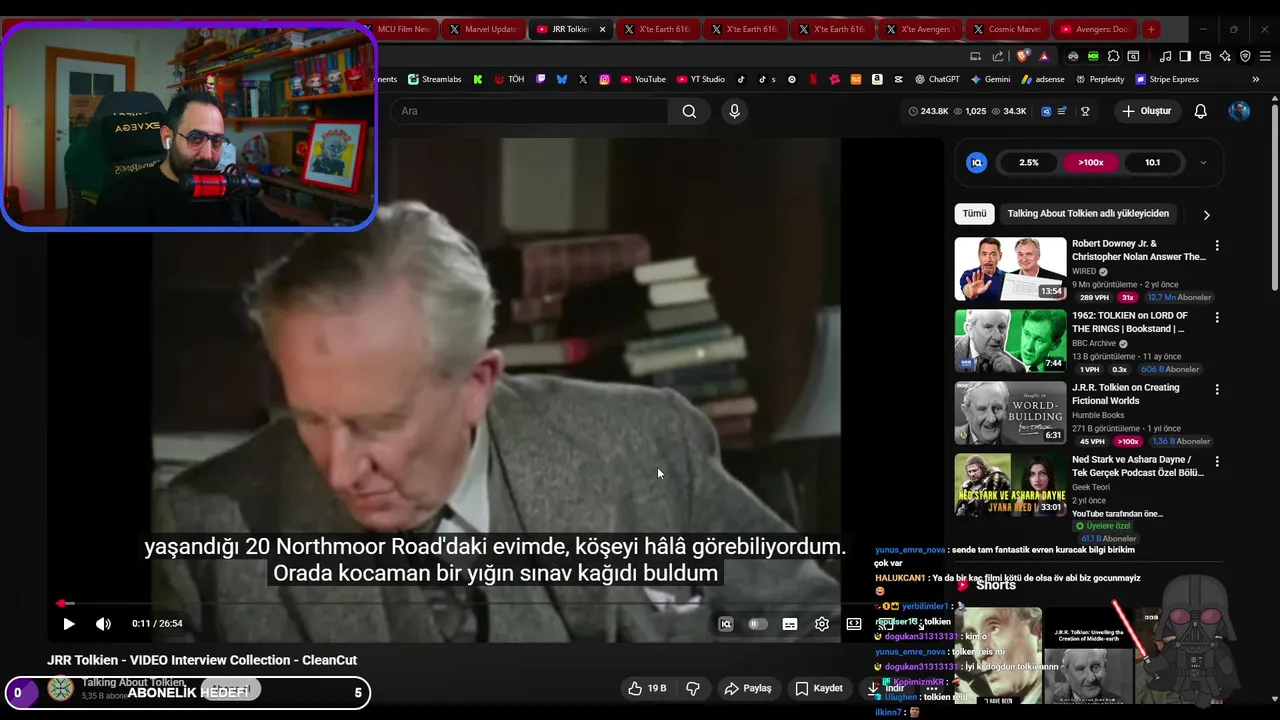Open the Netflix bookmark icon
The width and height of the screenshot is (1280, 720).
[814, 79]
